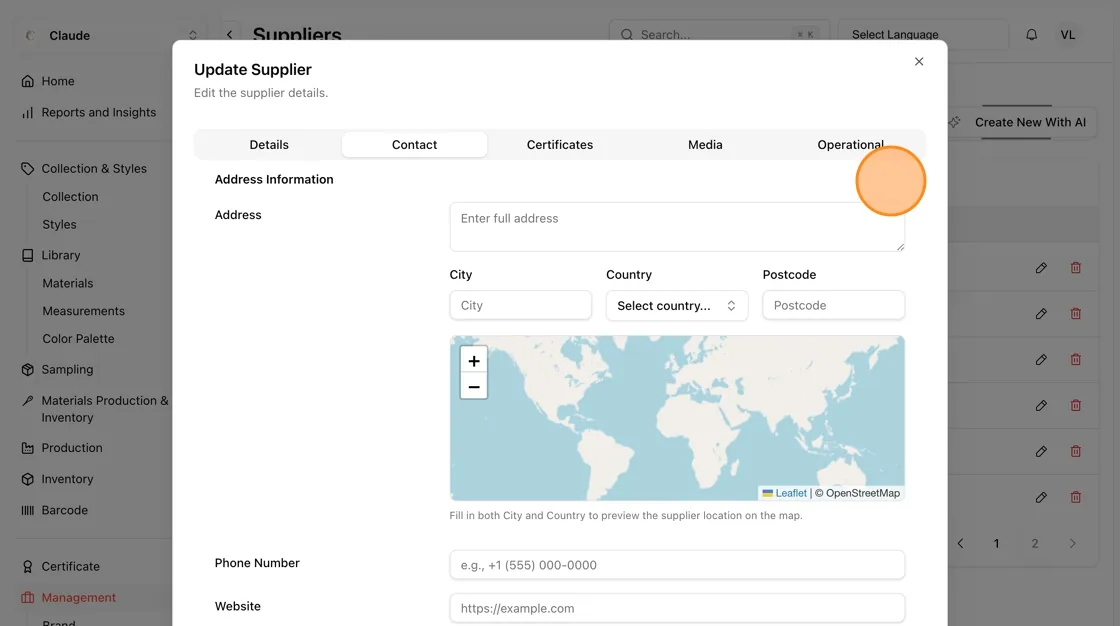The height and width of the screenshot is (626, 1120).
Task: Click the Home icon in the sidebar
Action: coord(28,81)
